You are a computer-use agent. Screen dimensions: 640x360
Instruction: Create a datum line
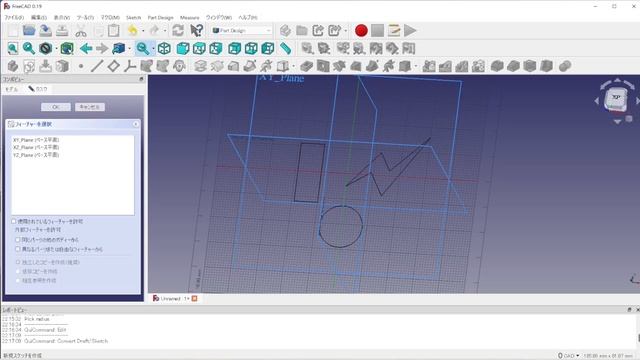point(97,66)
